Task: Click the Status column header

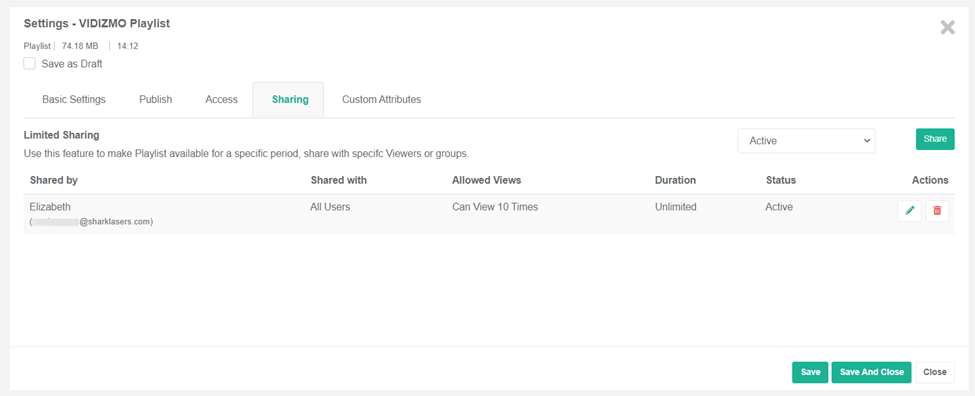Action: pos(781,180)
